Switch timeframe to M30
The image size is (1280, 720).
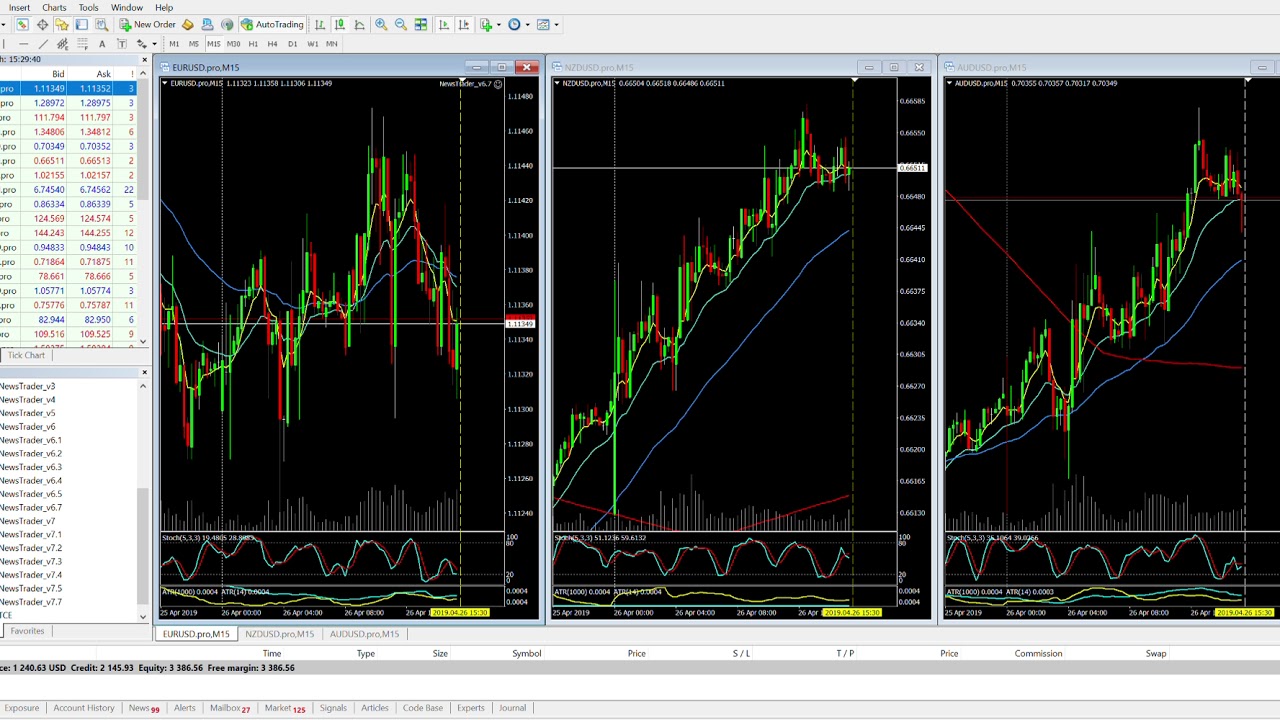click(x=233, y=44)
